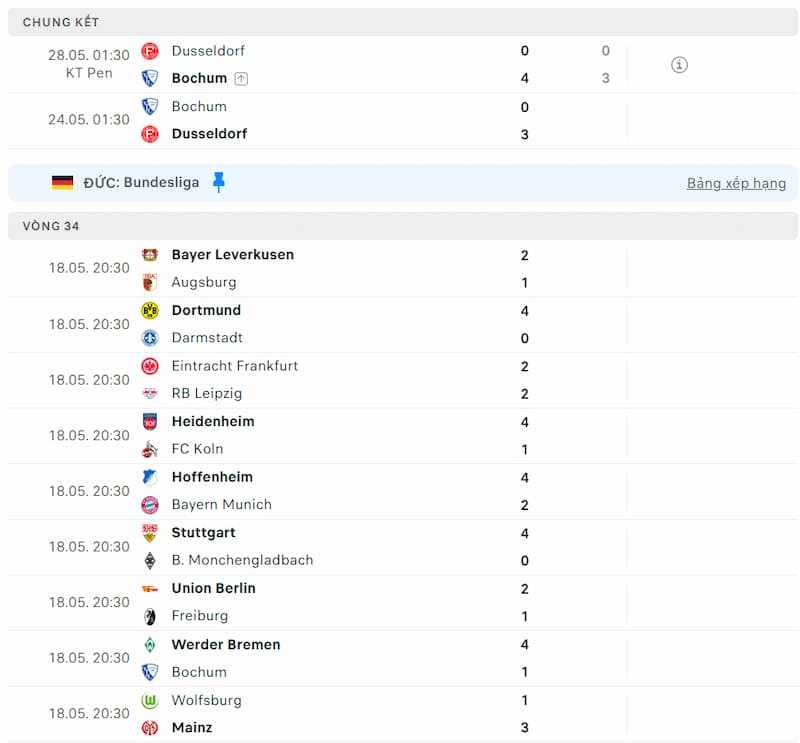
Task: Click the ĐỨC: Bundesliga league title
Action: point(141,182)
